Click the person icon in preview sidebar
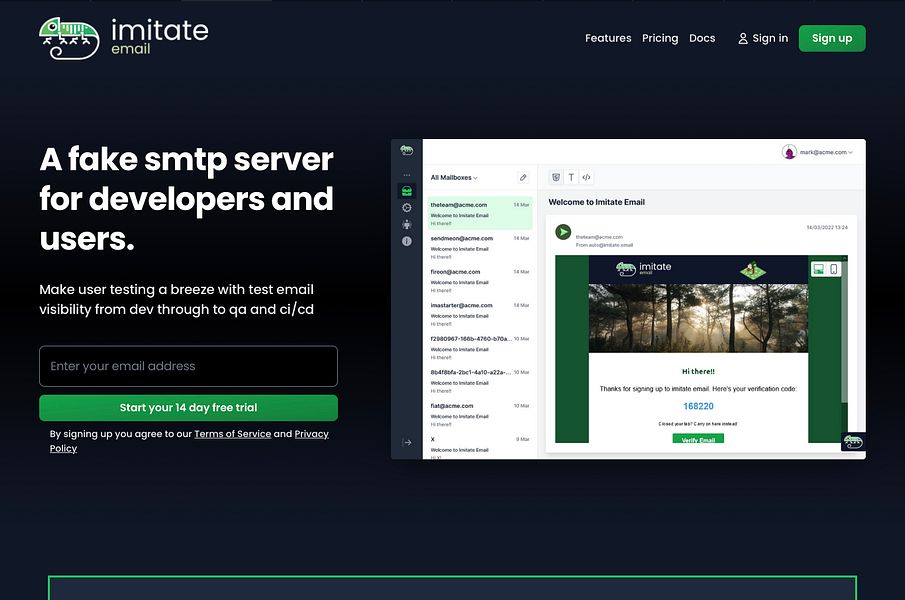 [x=407, y=224]
